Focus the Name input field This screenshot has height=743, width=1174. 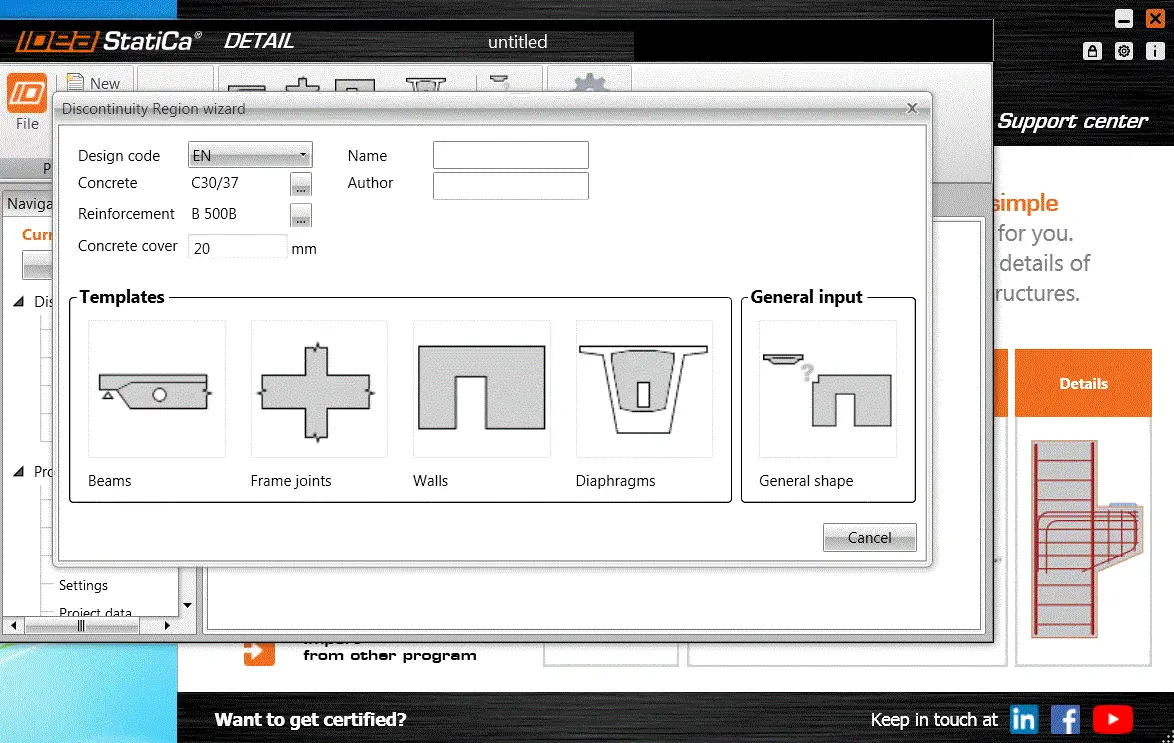(511, 155)
